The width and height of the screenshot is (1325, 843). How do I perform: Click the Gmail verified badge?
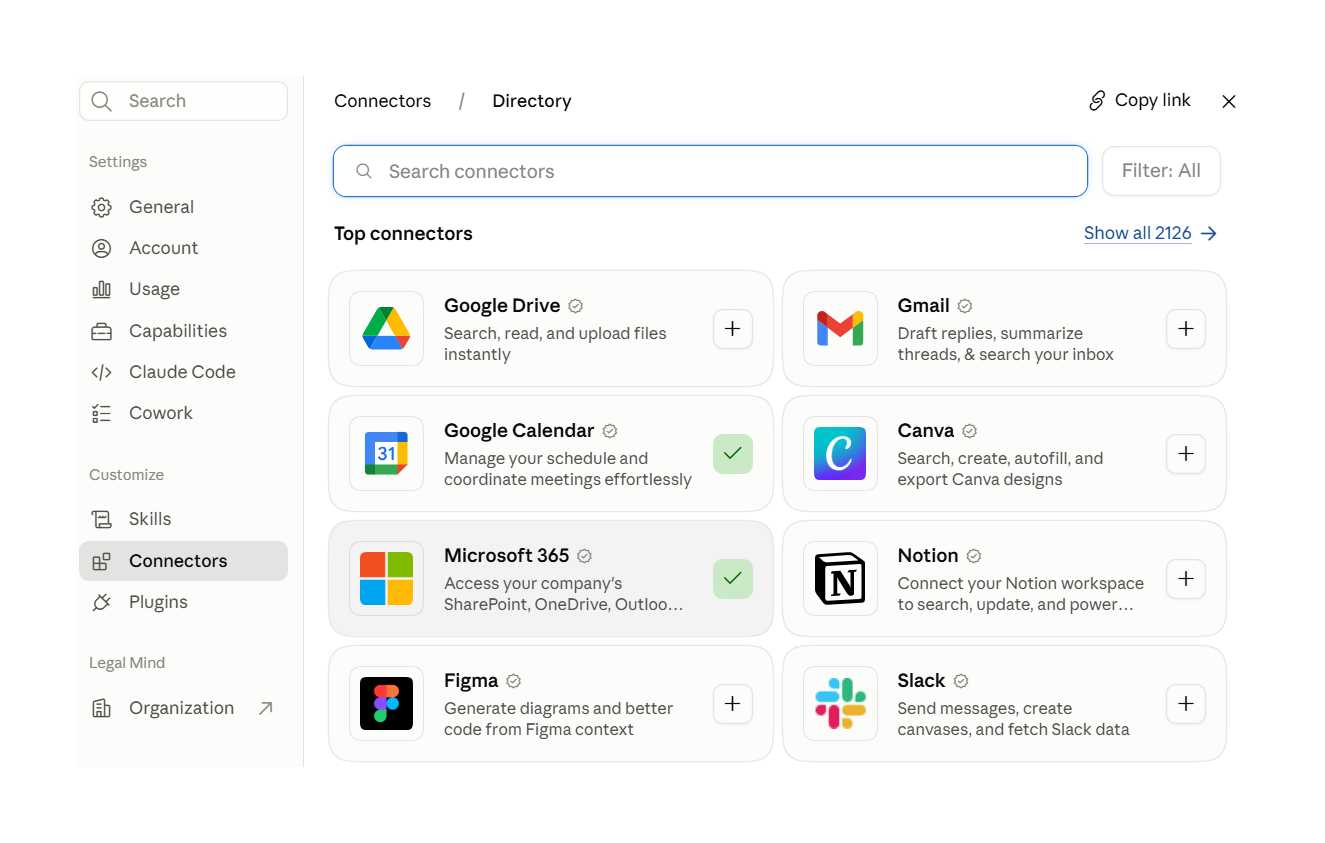(965, 306)
